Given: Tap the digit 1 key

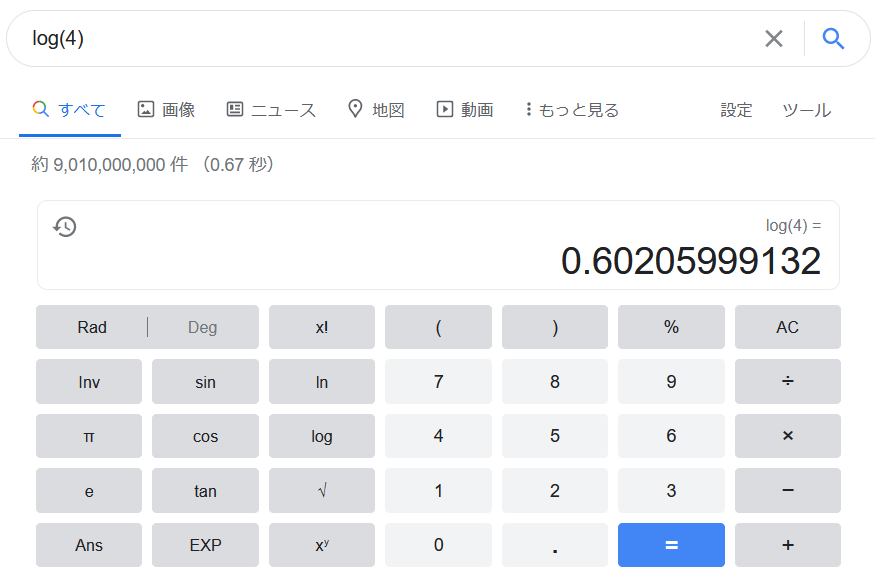Looking at the screenshot, I should tap(438, 491).
